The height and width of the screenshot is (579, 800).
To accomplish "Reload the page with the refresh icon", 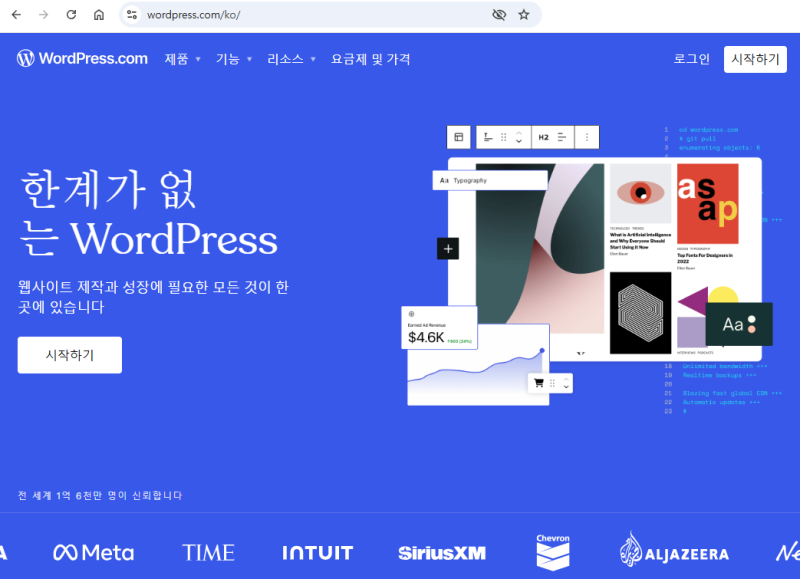I will (x=71, y=15).
